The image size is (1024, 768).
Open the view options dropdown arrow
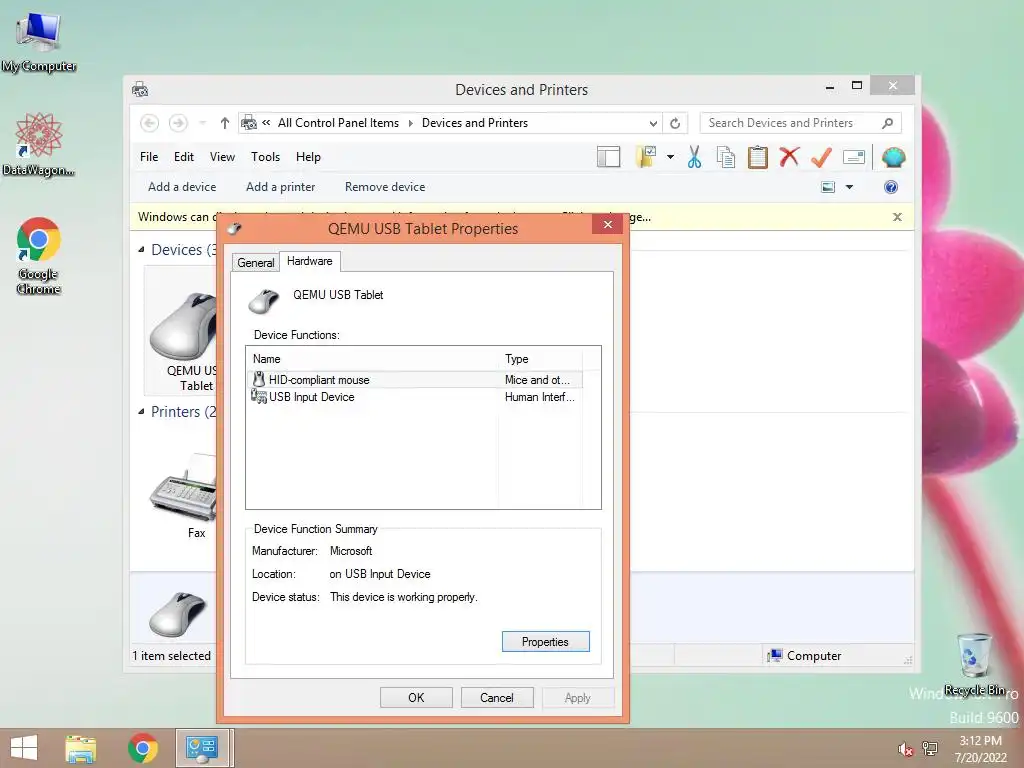(x=849, y=187)
